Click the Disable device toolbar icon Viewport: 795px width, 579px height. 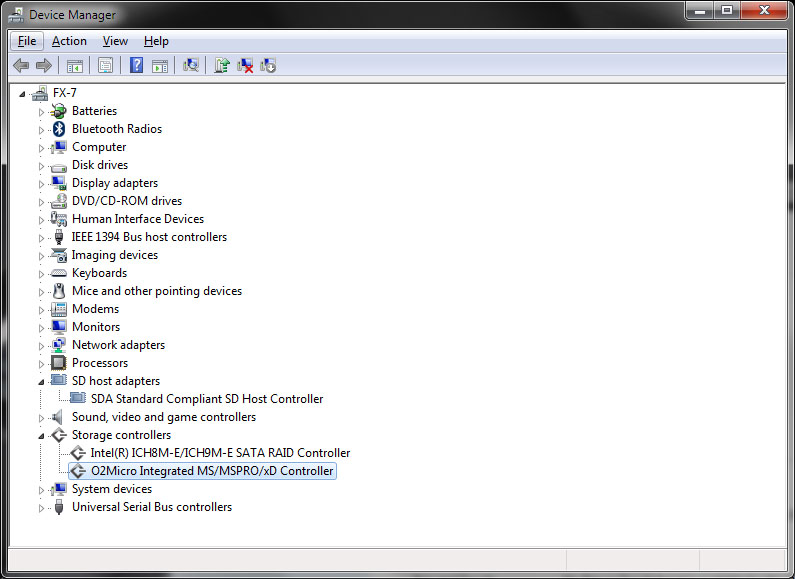pos(268,65)
